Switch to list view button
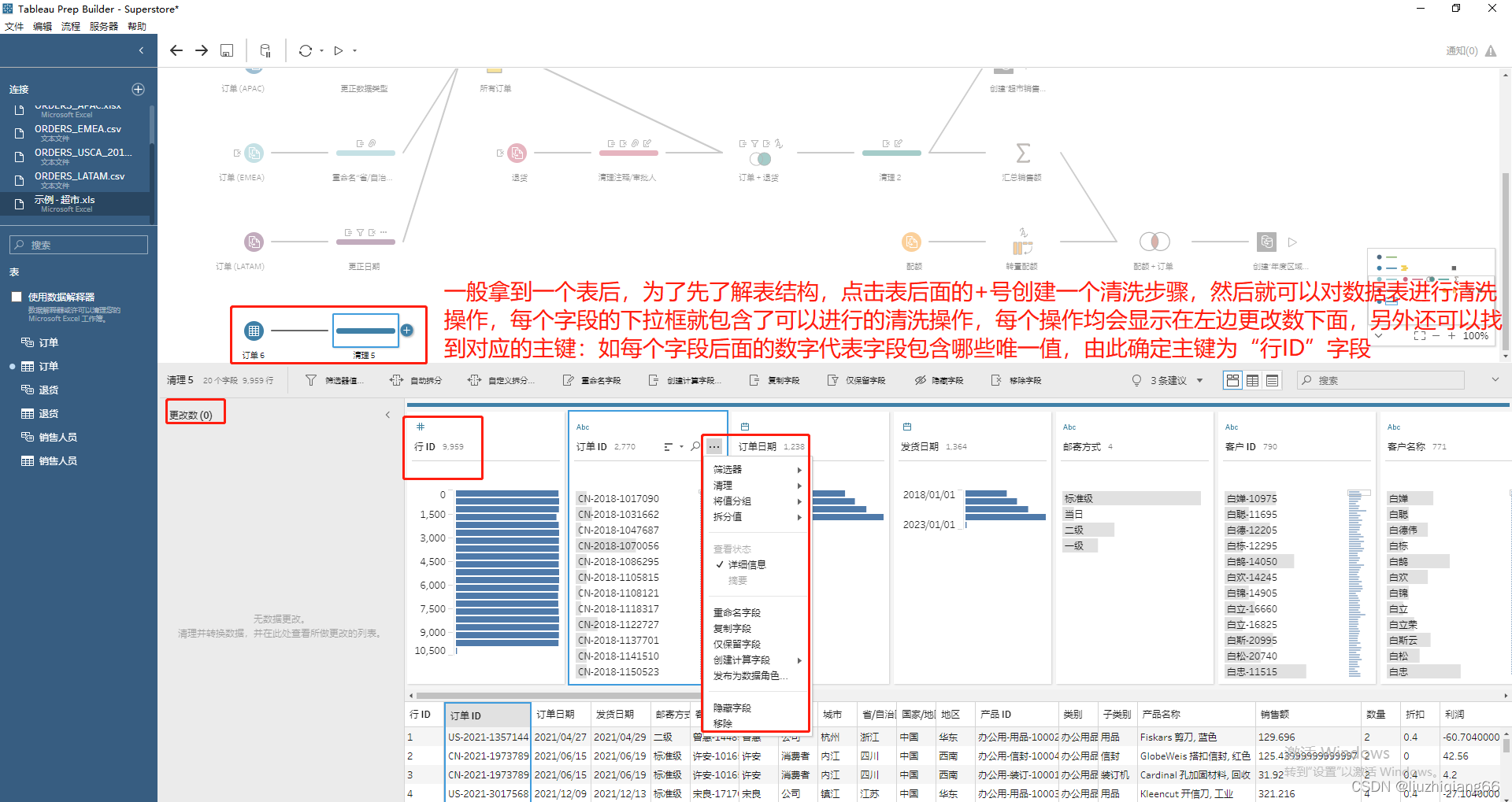The height and width of the screenshot is (802, 1512). [x=1272, y=380]
